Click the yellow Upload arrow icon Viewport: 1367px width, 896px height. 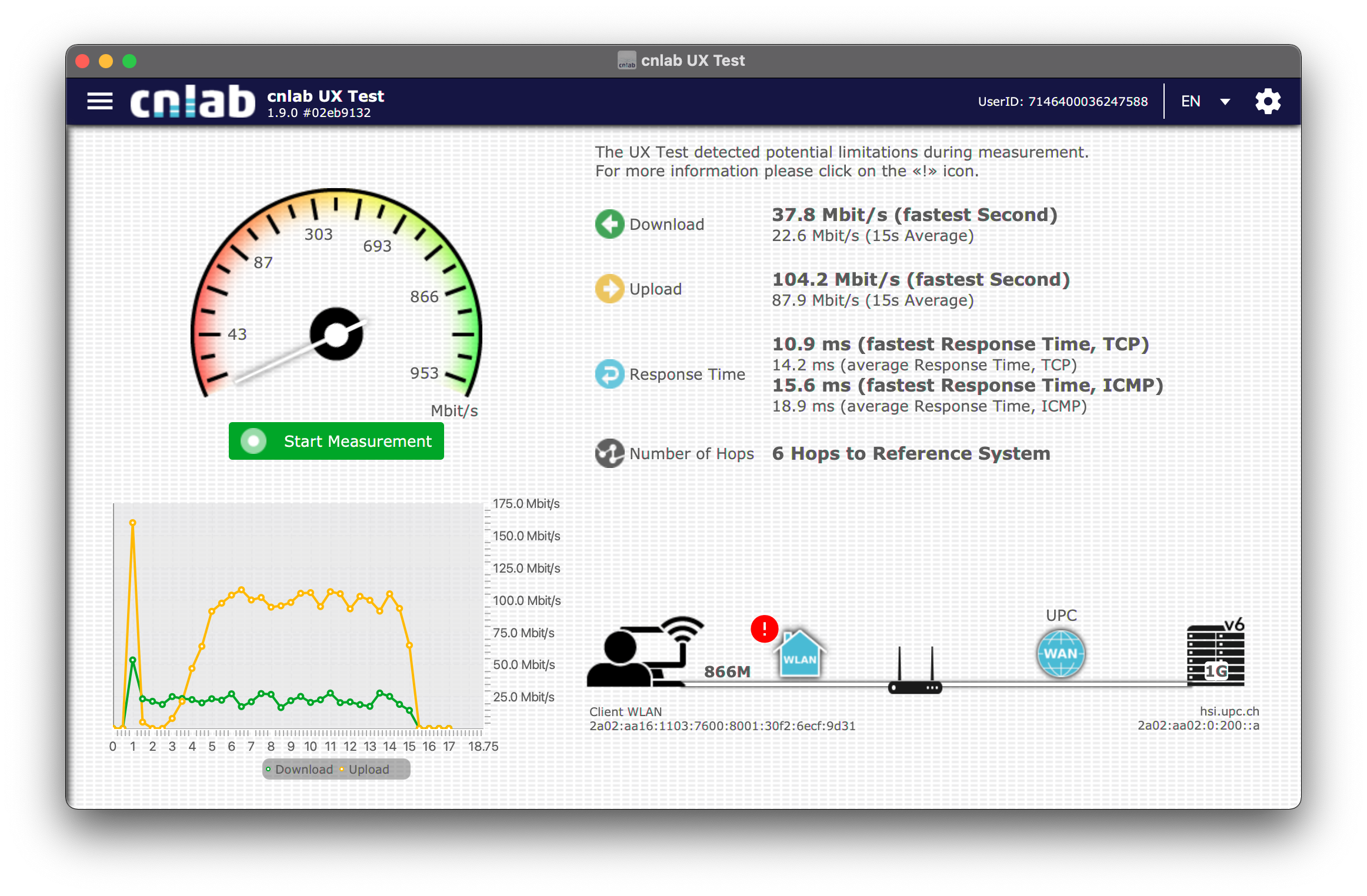click(x=609, y=289)
